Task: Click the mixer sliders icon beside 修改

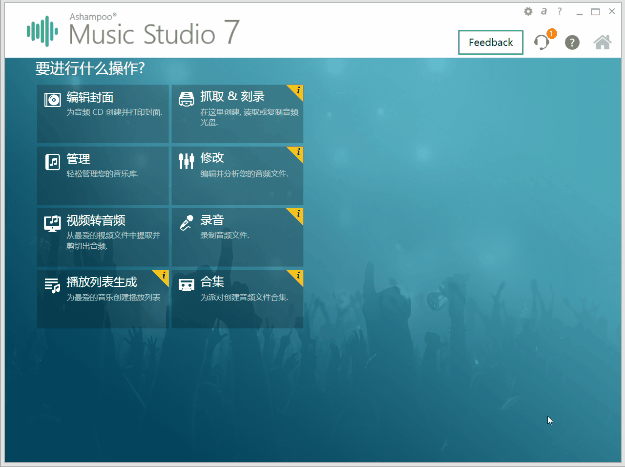Action: pyautogui.click(x=186, y=161)
